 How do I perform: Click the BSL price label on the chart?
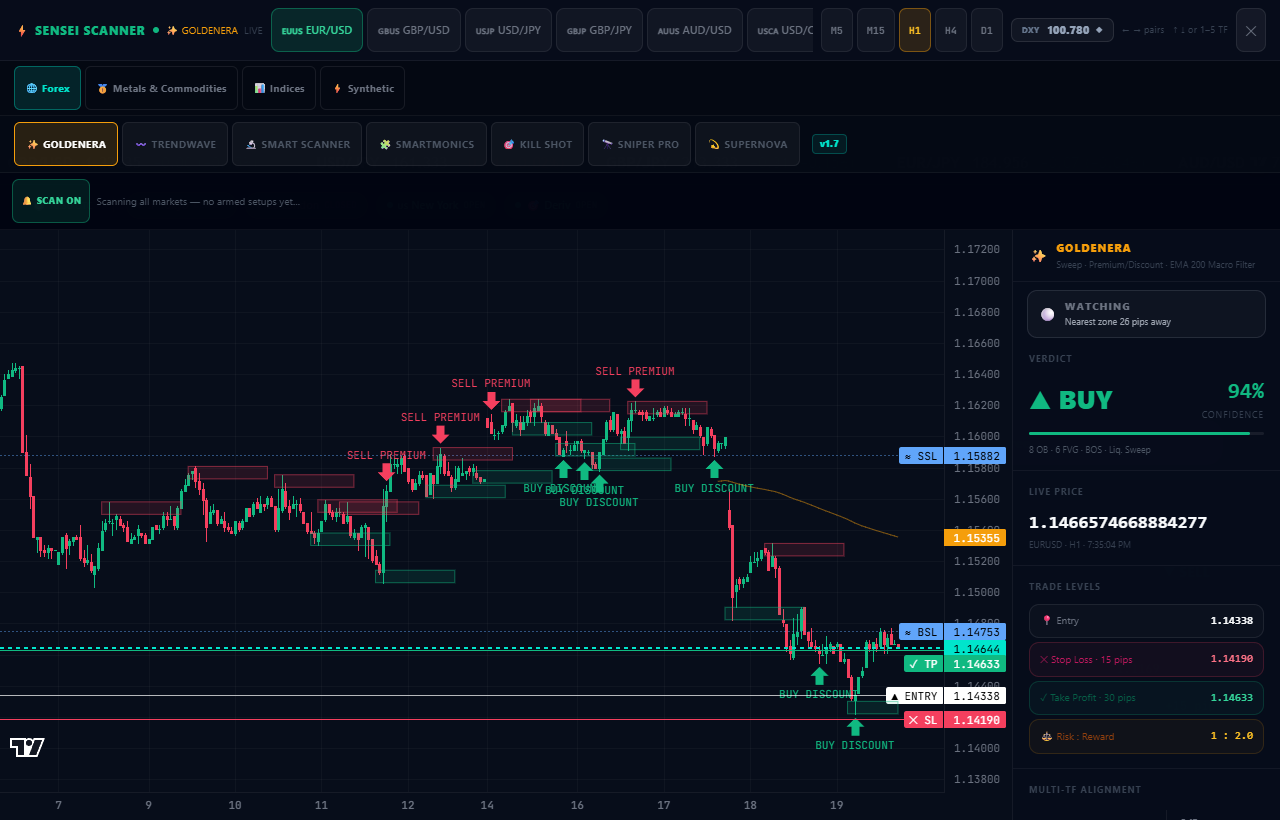952,632
